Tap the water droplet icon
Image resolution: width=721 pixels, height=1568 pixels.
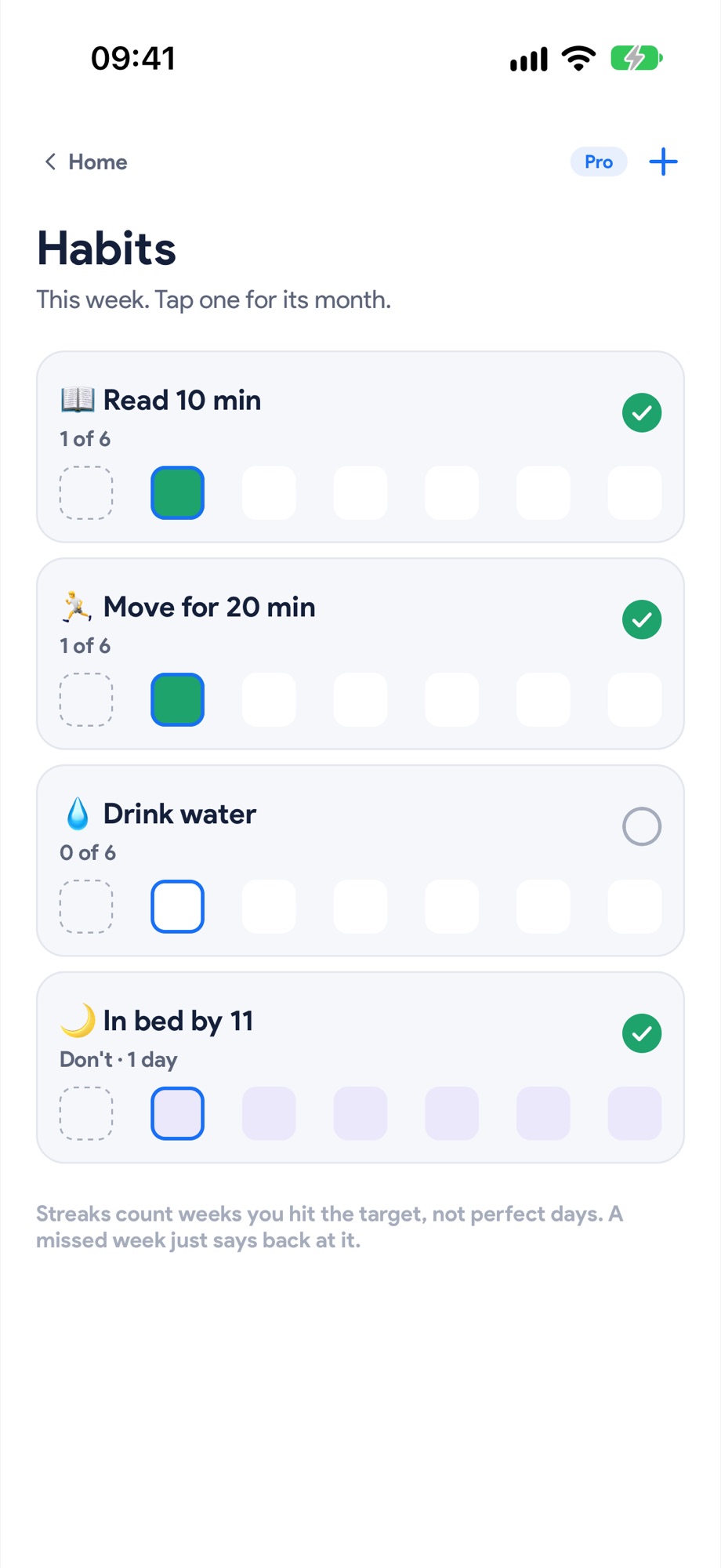[78, 814]
